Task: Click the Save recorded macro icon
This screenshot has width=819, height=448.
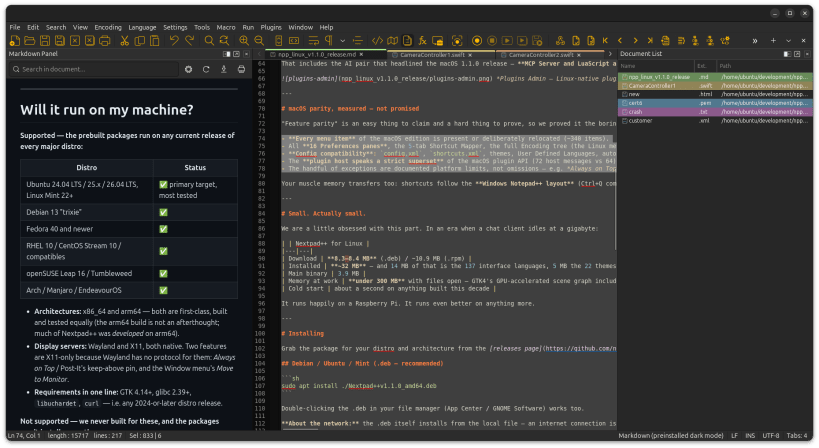Action: point(537,41)
